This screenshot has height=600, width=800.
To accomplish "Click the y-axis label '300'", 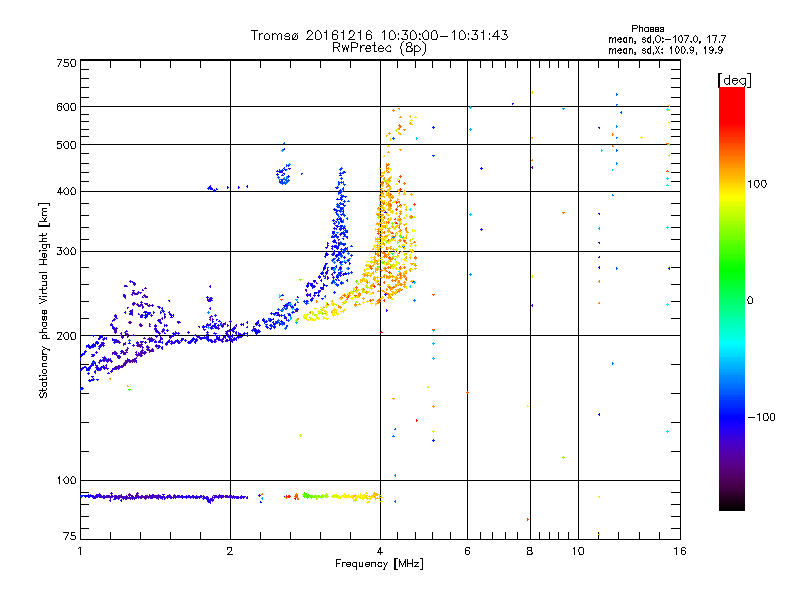I will 66,252.
